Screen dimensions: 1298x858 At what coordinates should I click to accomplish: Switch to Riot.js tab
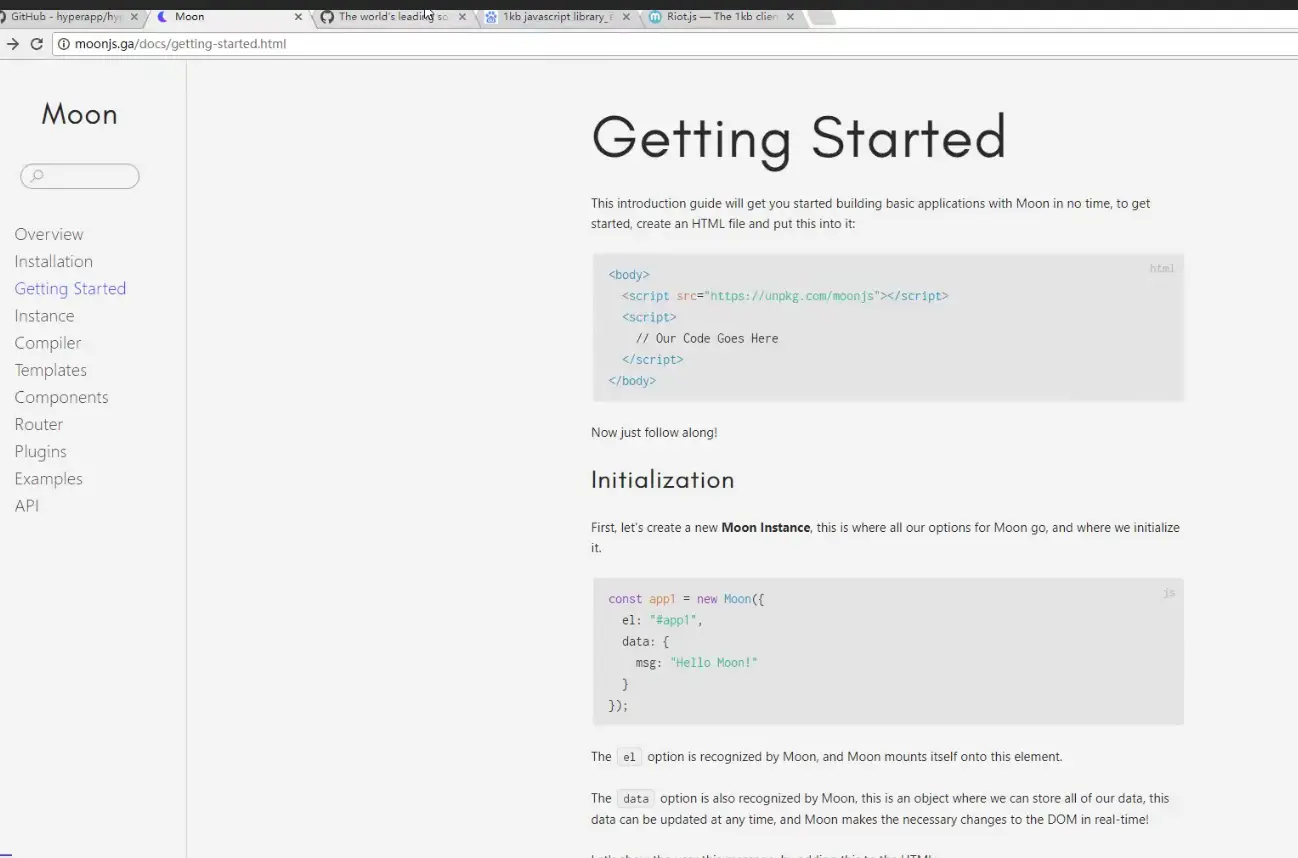[x=721, y=17]
